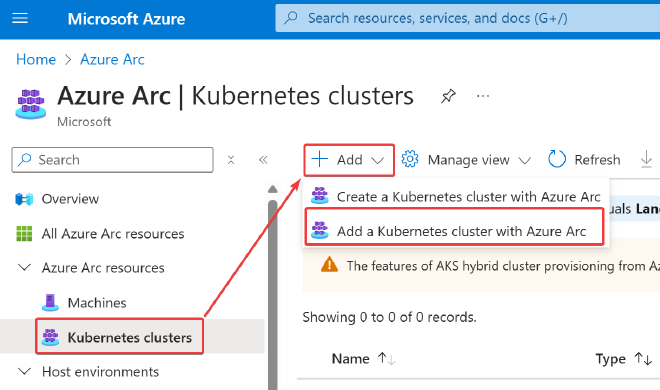The width and height of the screenshot is (660, 390).
Task: Open the hamburger portal menu
Action: (20, 19)
